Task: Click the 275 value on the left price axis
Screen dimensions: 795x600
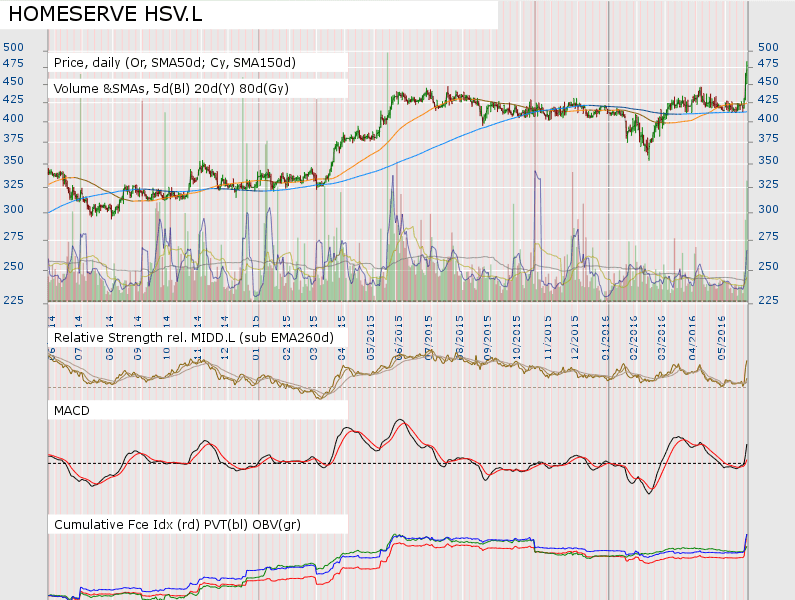Action: (14, 236)
